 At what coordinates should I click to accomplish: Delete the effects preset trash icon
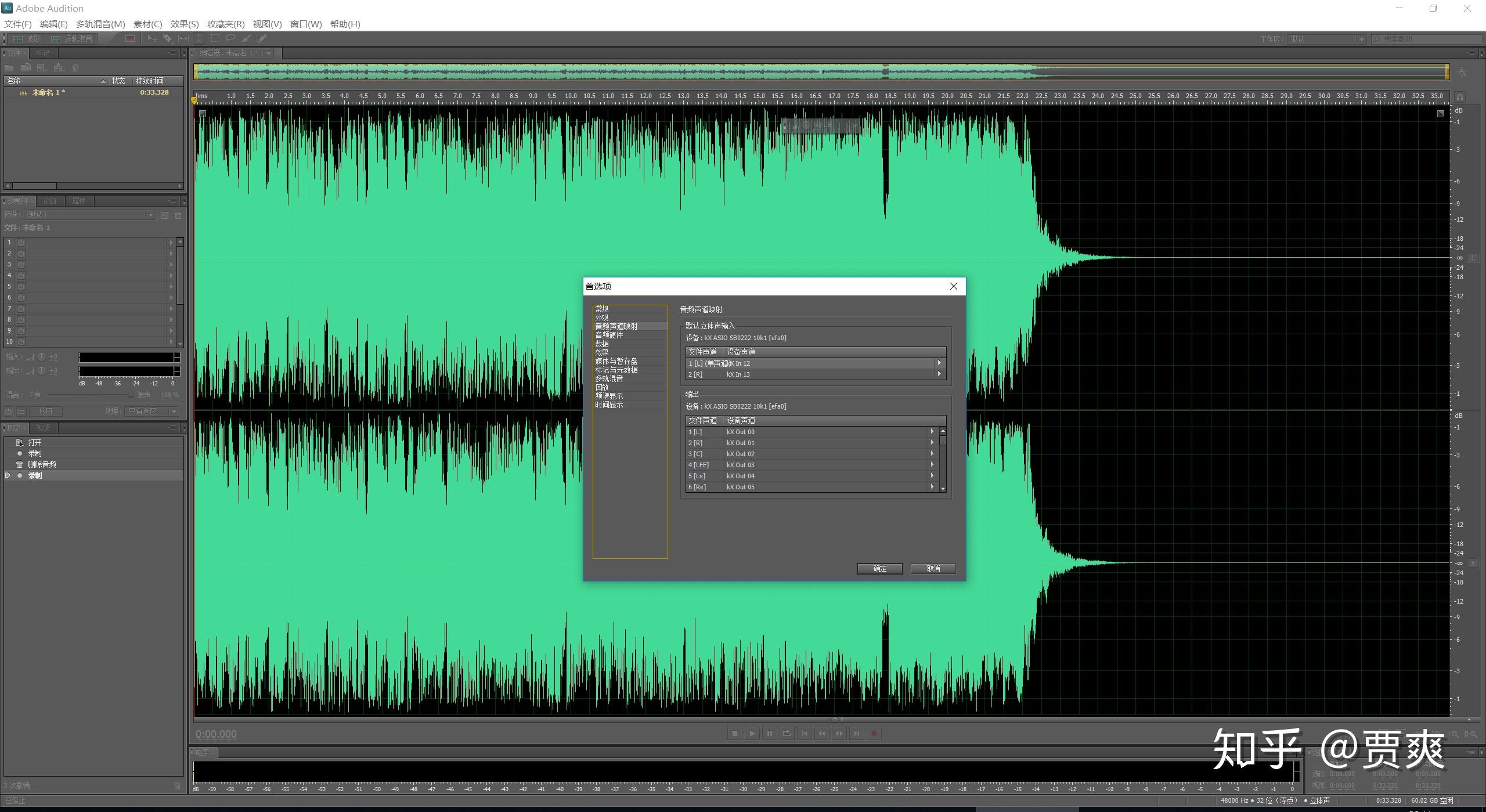pos(178,215)
